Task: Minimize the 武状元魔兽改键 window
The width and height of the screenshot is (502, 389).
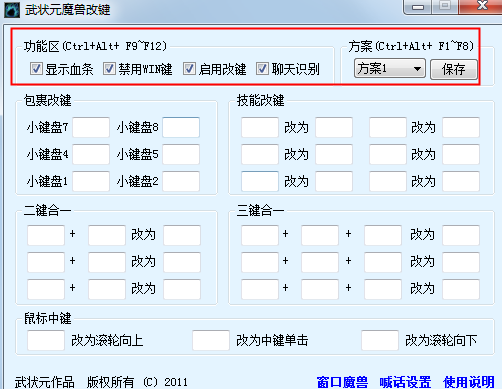Action: [x=418, y=7]
